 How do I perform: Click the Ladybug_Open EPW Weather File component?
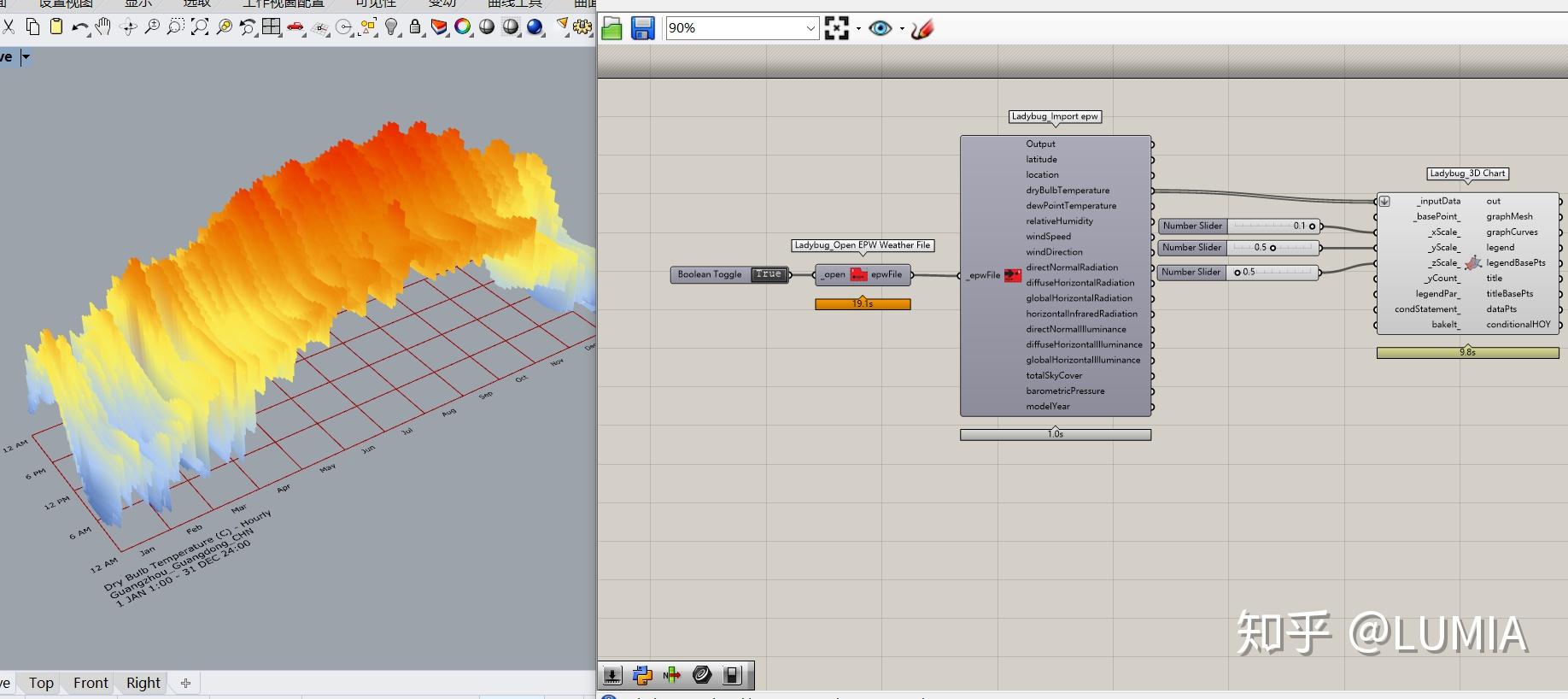863,274
